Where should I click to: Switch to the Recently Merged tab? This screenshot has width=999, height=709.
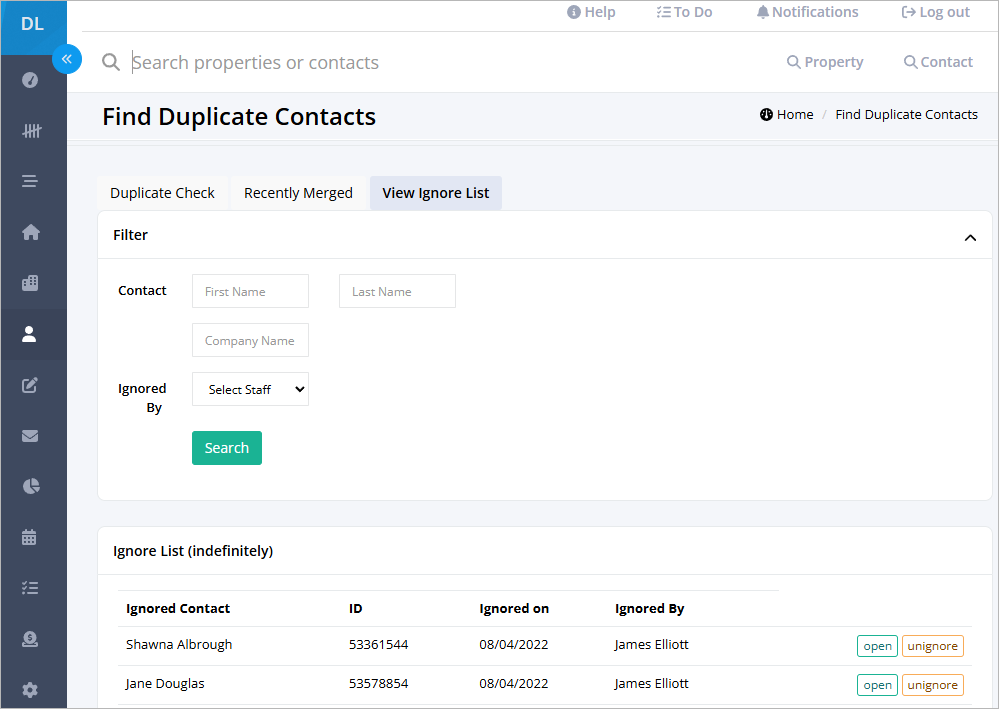(x=298, y=193)
